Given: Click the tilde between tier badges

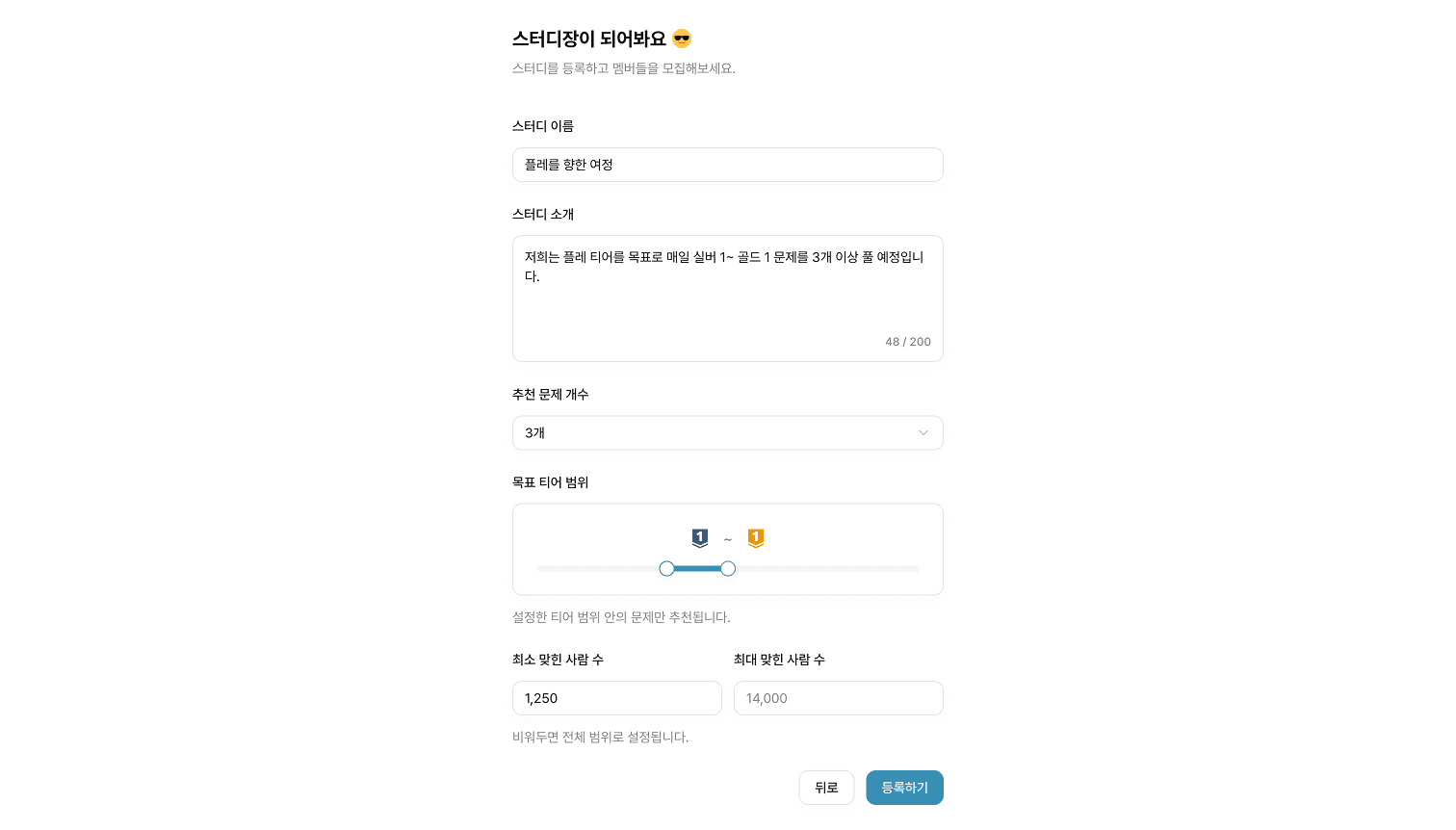Looking at the screenshot, I should coord(728,540).
